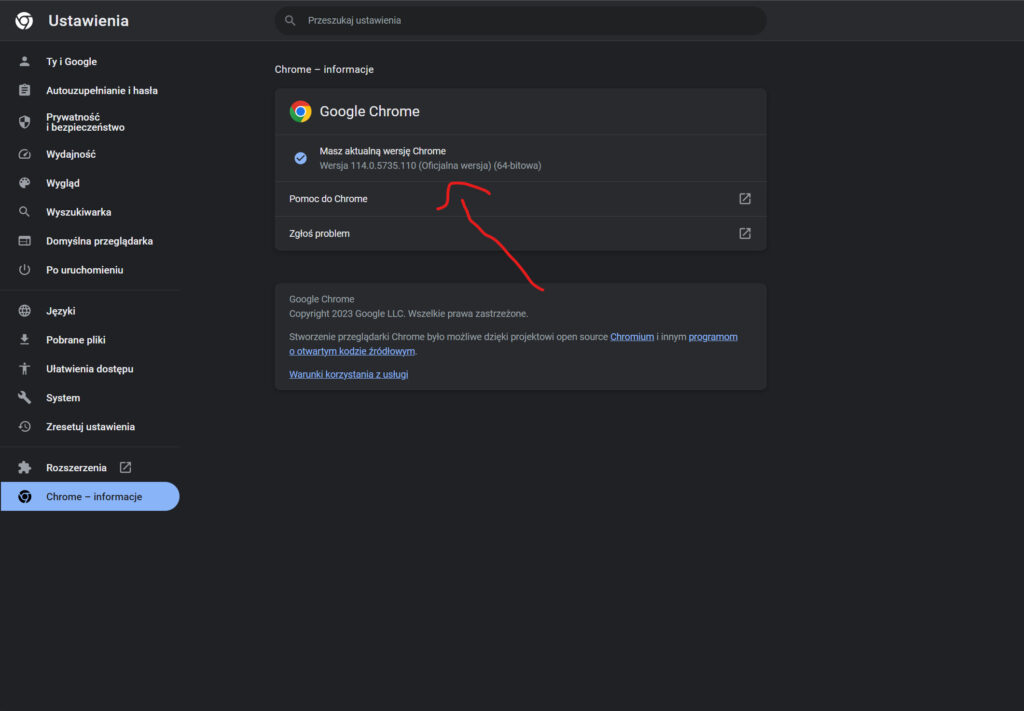Image resolution: width=1024 pixels, height=711 pixels.
Task: Click the colorful Google Chrome logo in card
Action: 300,112
